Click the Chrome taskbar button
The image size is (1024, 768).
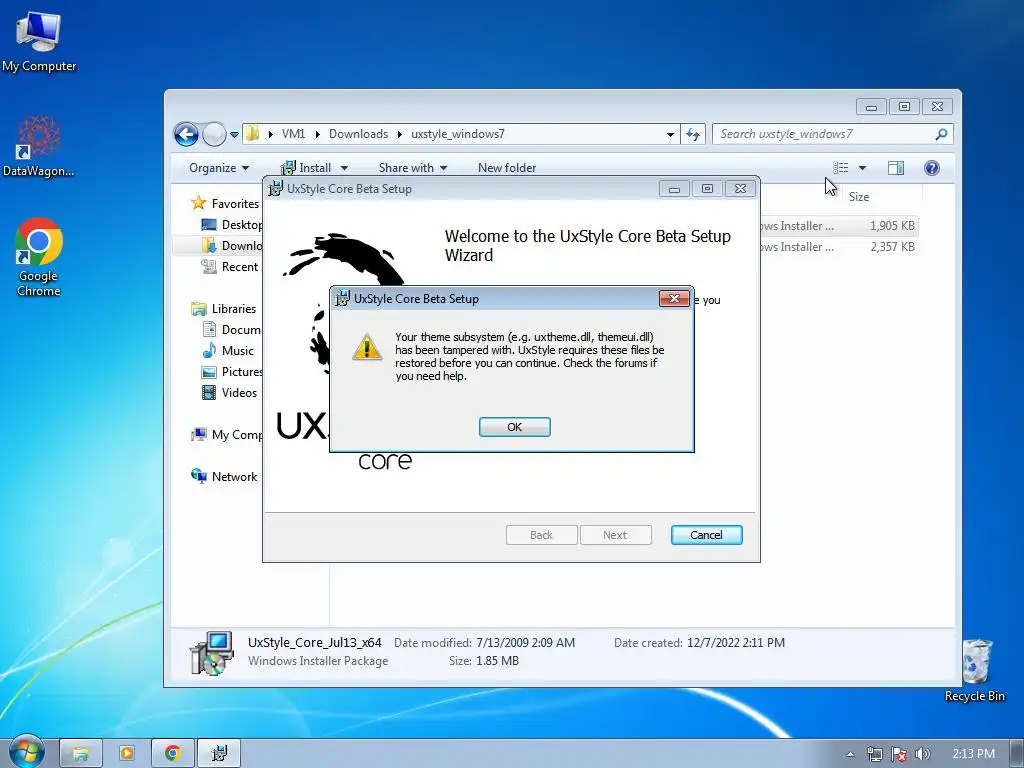click(x=172, y=754)
